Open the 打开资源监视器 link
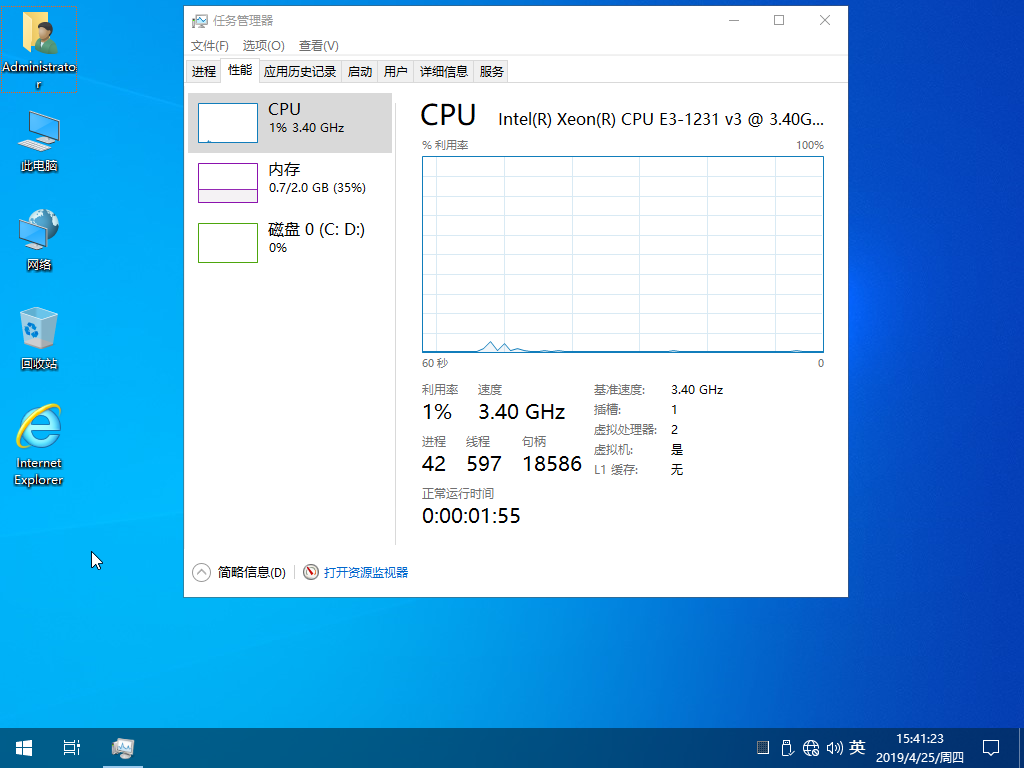 366,573
